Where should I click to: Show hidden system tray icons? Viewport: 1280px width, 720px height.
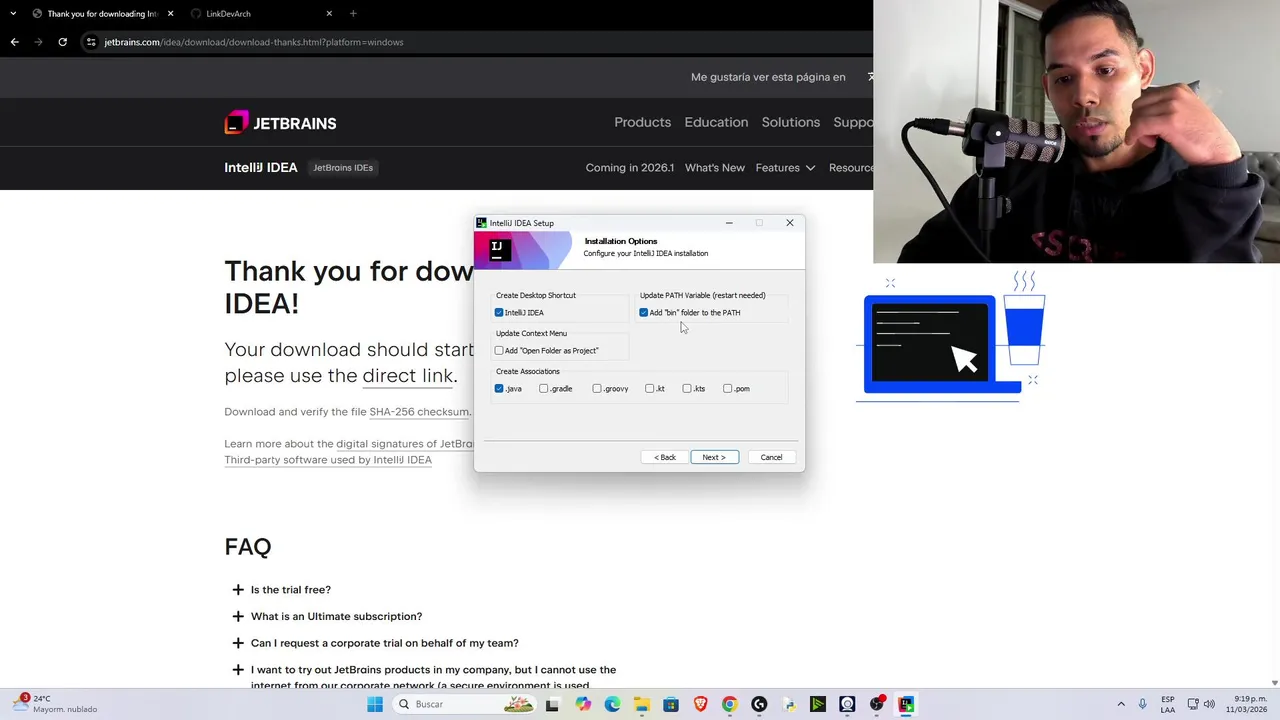[1121, 705]
